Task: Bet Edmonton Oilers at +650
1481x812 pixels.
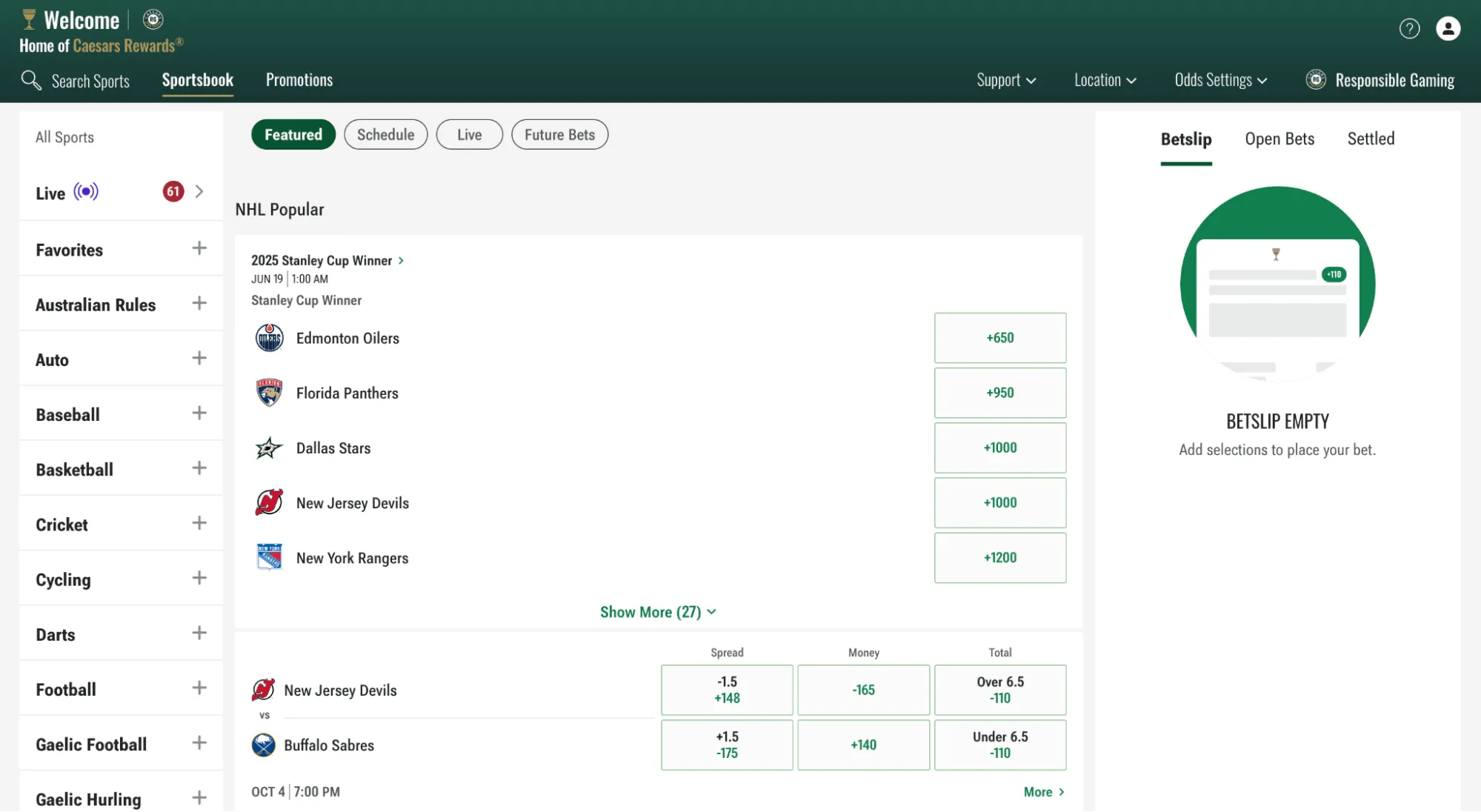Action: coord(1000,338)
